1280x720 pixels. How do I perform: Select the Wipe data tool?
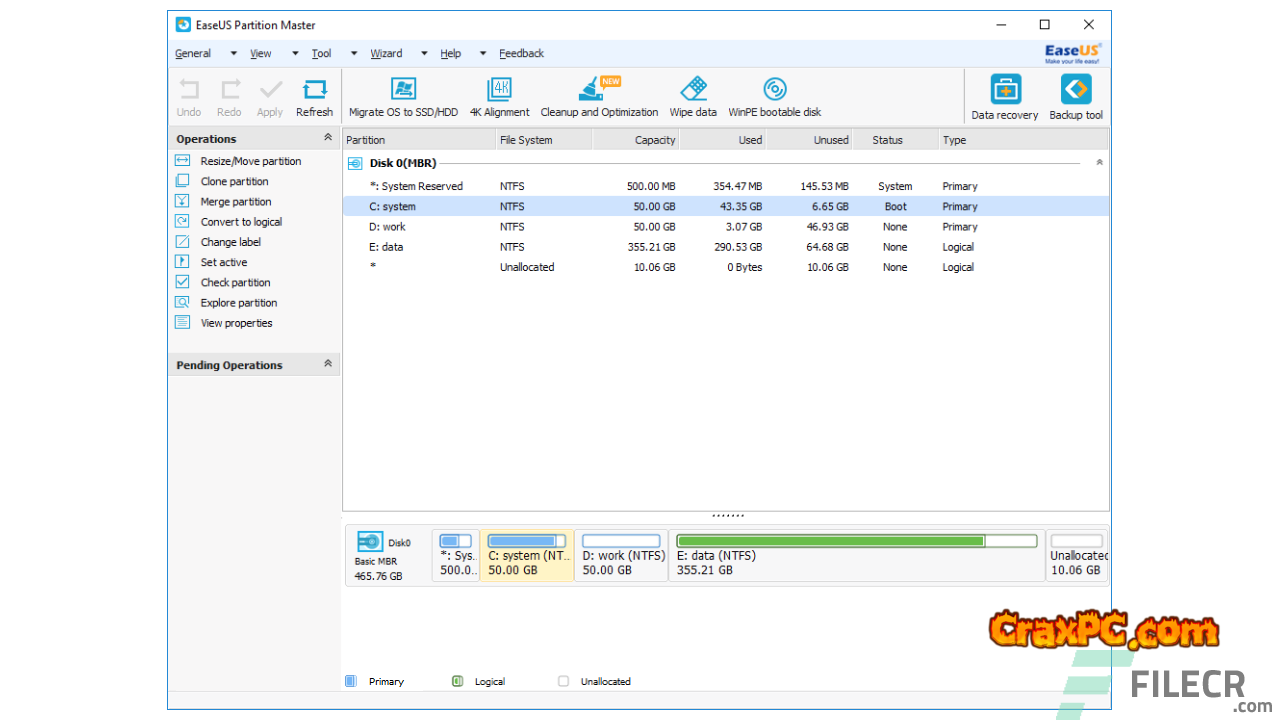pyautogui.click(x=693, y=90)
